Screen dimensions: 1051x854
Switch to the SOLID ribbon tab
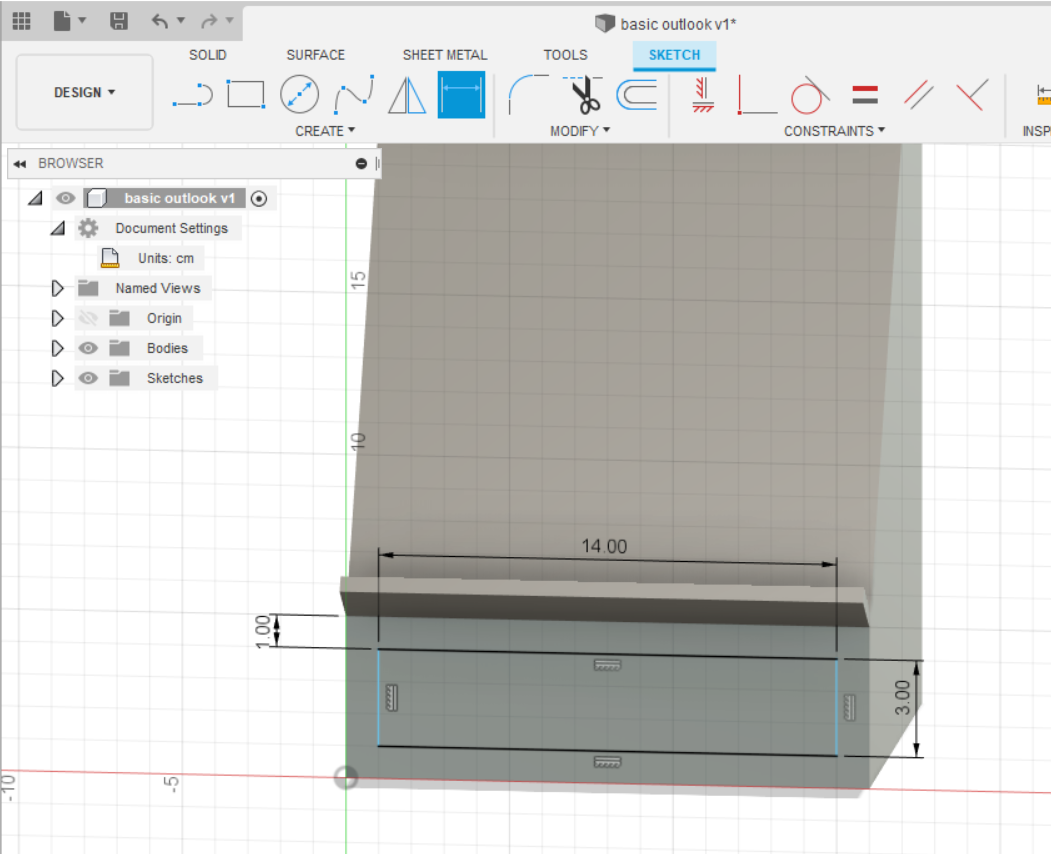tap(207, 55)
